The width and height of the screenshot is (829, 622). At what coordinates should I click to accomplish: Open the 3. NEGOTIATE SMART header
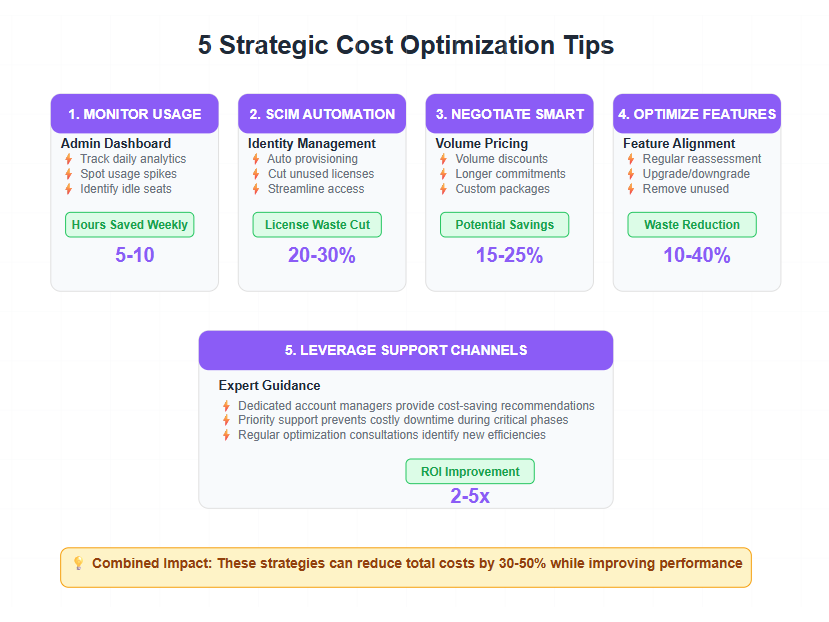click(x=510, y=114)
